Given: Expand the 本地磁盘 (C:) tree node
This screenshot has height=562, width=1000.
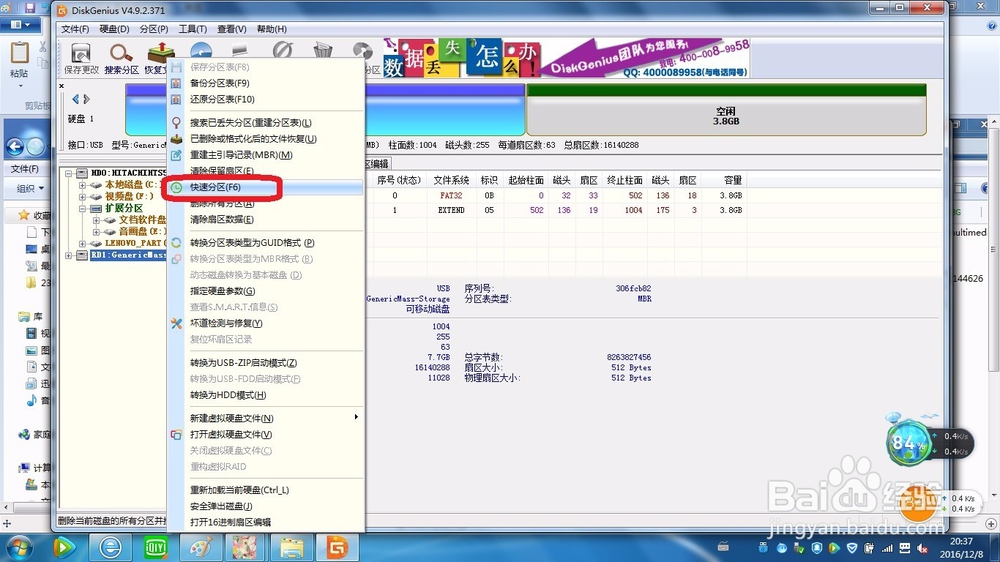Looking at the screenshot, I should point(82,185).
